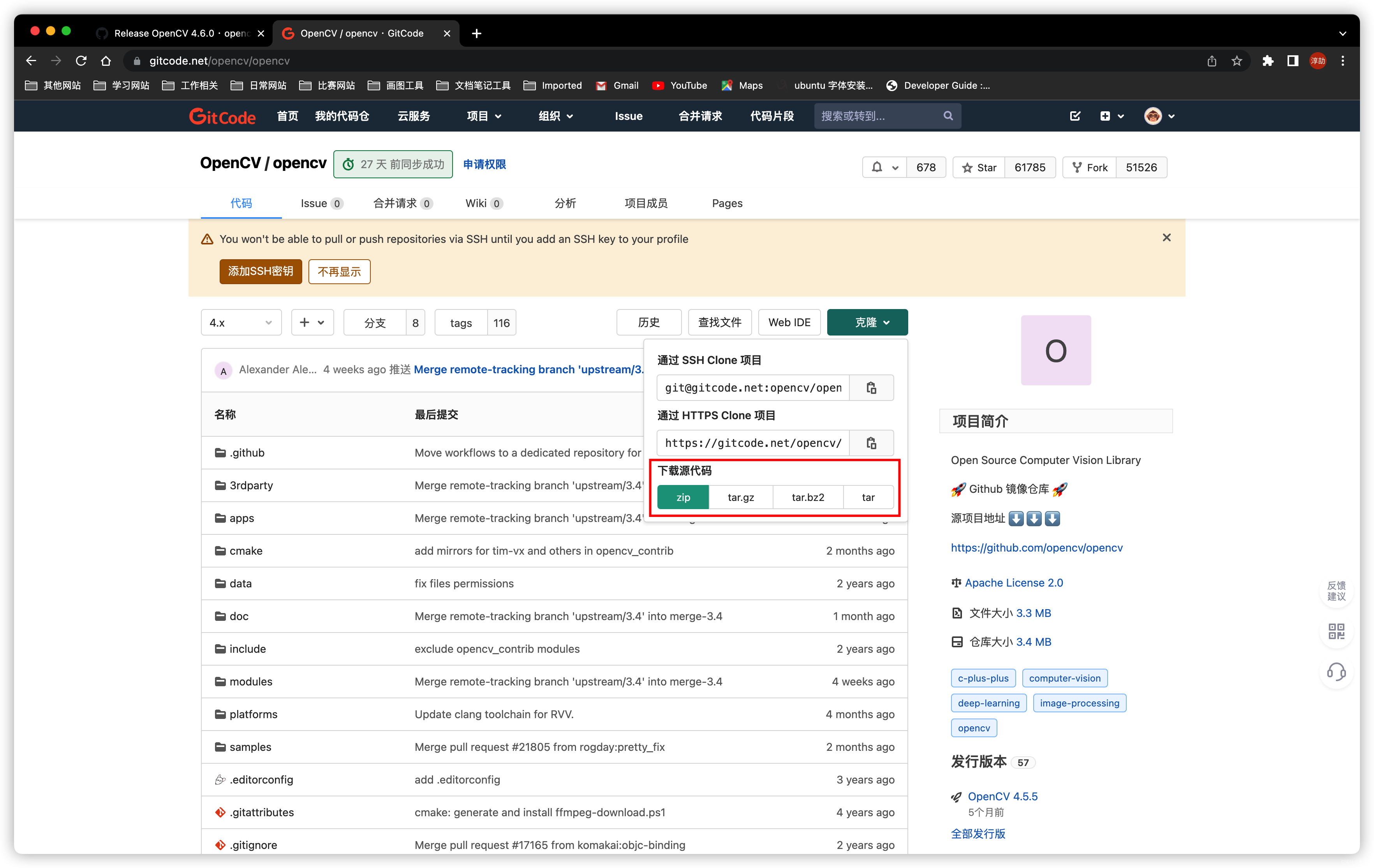
Task: Open the 项目成员 tab
Action: tap(645, 204)
